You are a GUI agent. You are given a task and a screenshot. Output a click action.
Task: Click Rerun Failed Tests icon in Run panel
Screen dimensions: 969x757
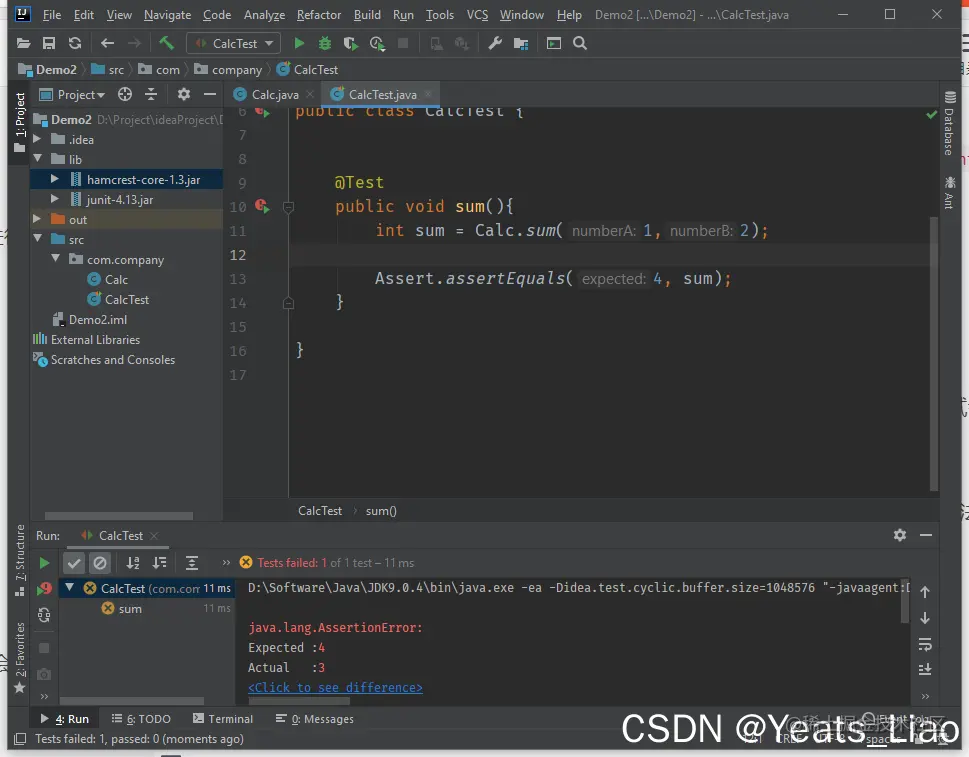click(44, 589)
